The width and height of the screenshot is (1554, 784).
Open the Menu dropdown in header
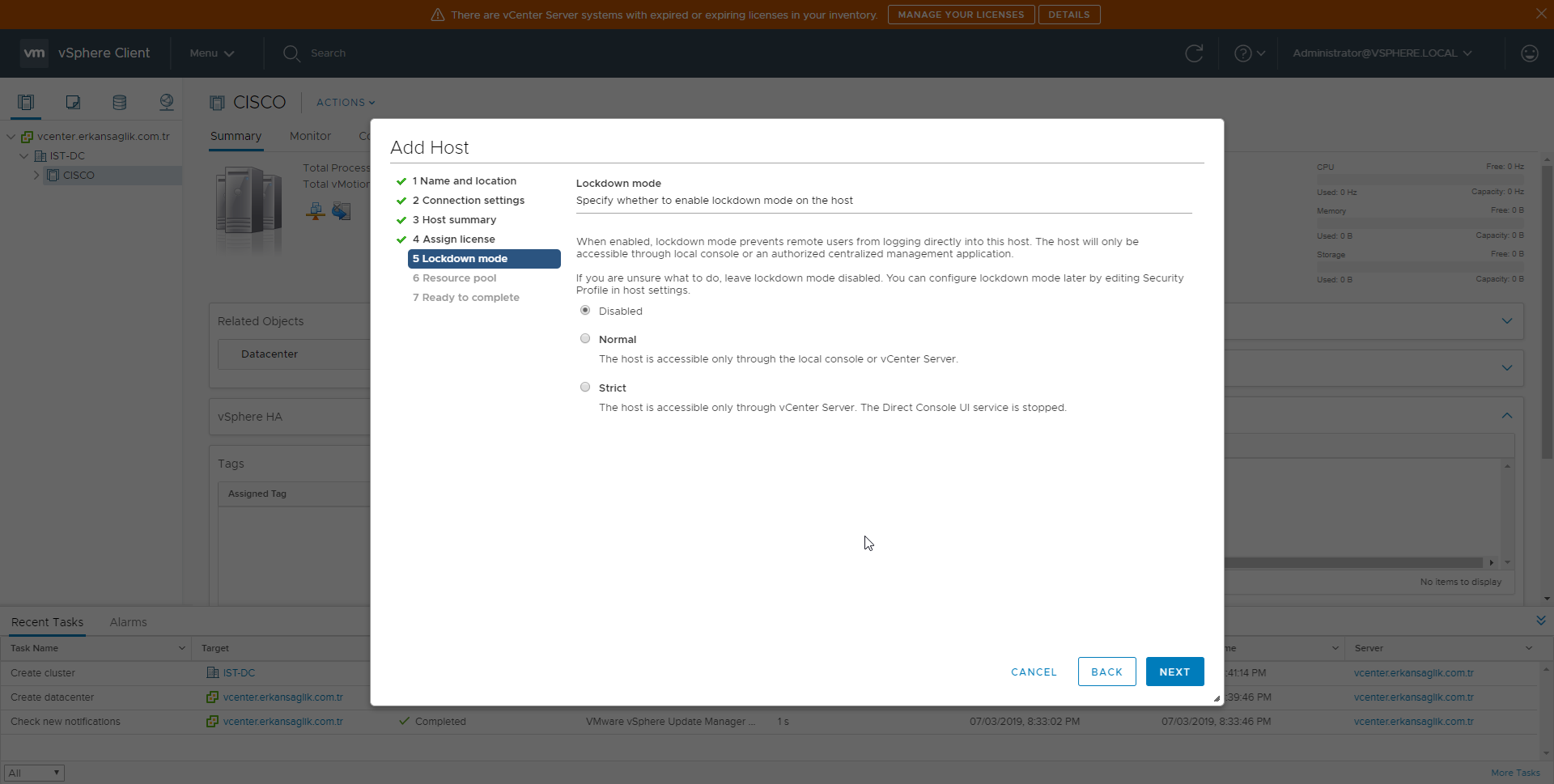tap(211, 53)
